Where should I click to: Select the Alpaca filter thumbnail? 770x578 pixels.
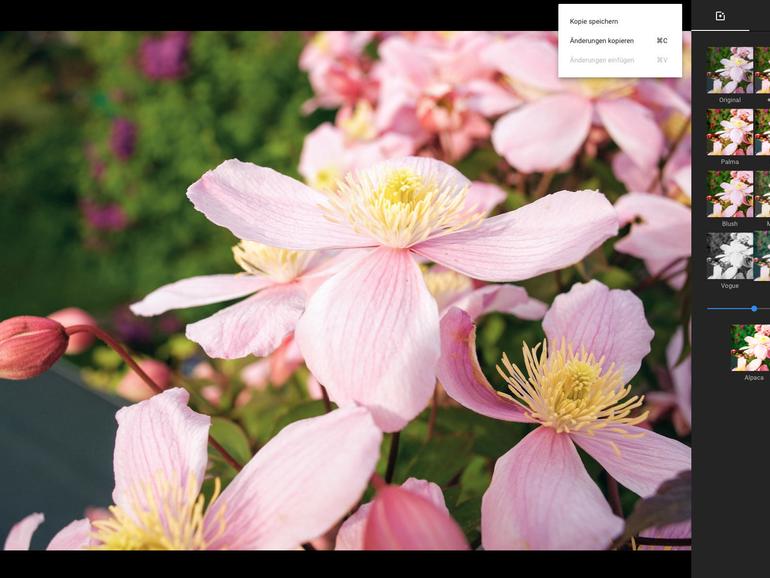click(750, 348)
